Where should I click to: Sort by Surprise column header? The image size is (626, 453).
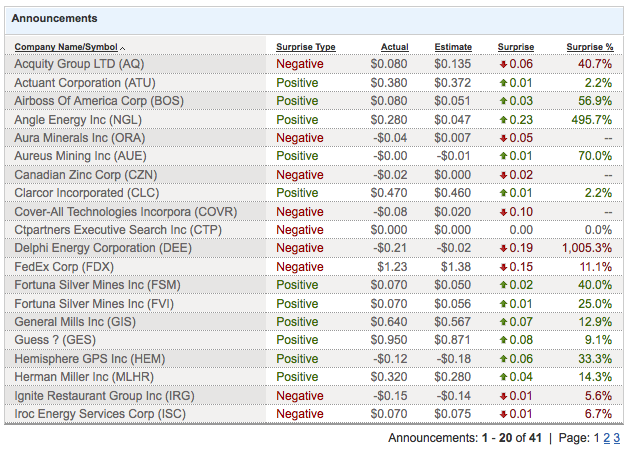point(516,47)
